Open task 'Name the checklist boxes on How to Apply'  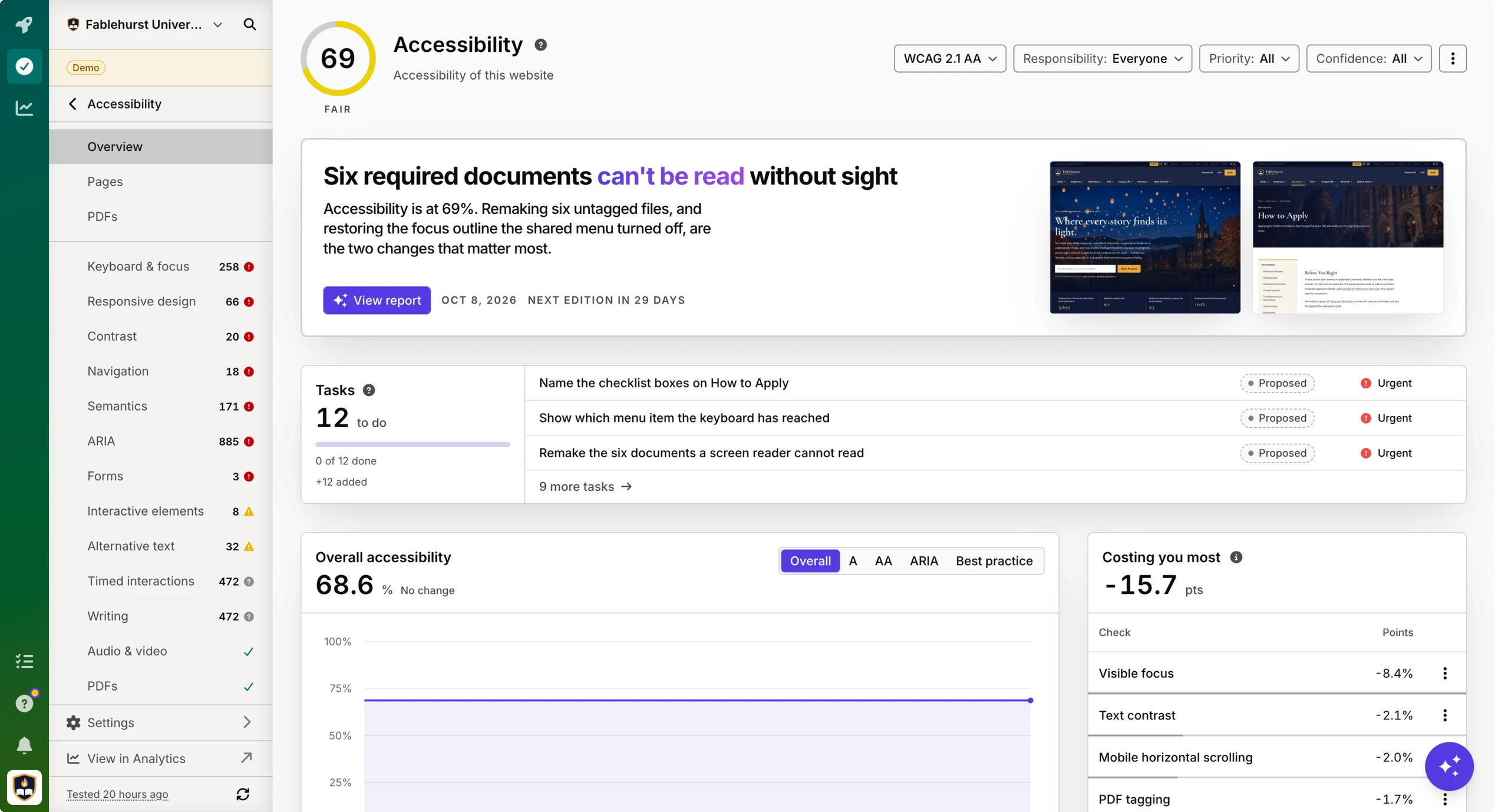tap(995, 383)
